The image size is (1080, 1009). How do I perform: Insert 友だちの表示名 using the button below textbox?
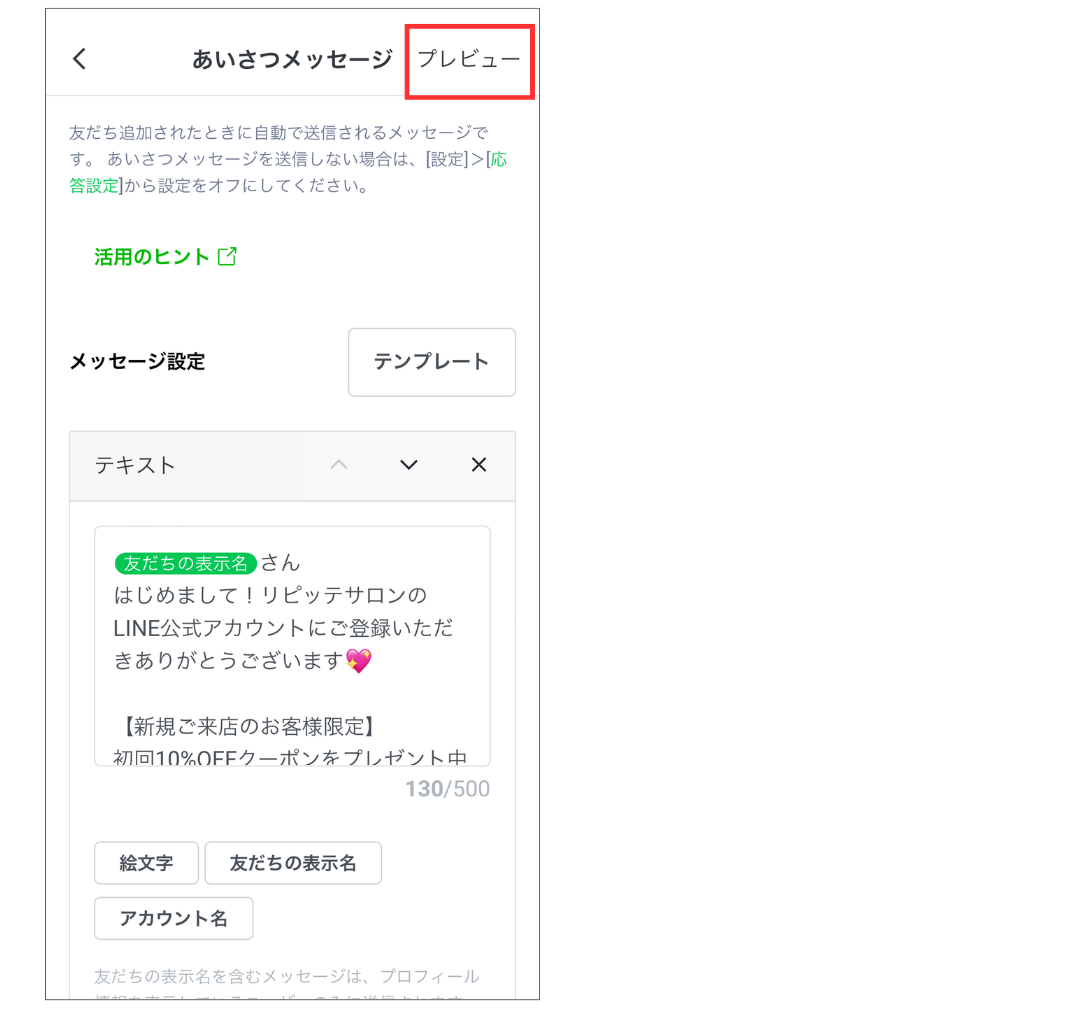tap(293, 863)
